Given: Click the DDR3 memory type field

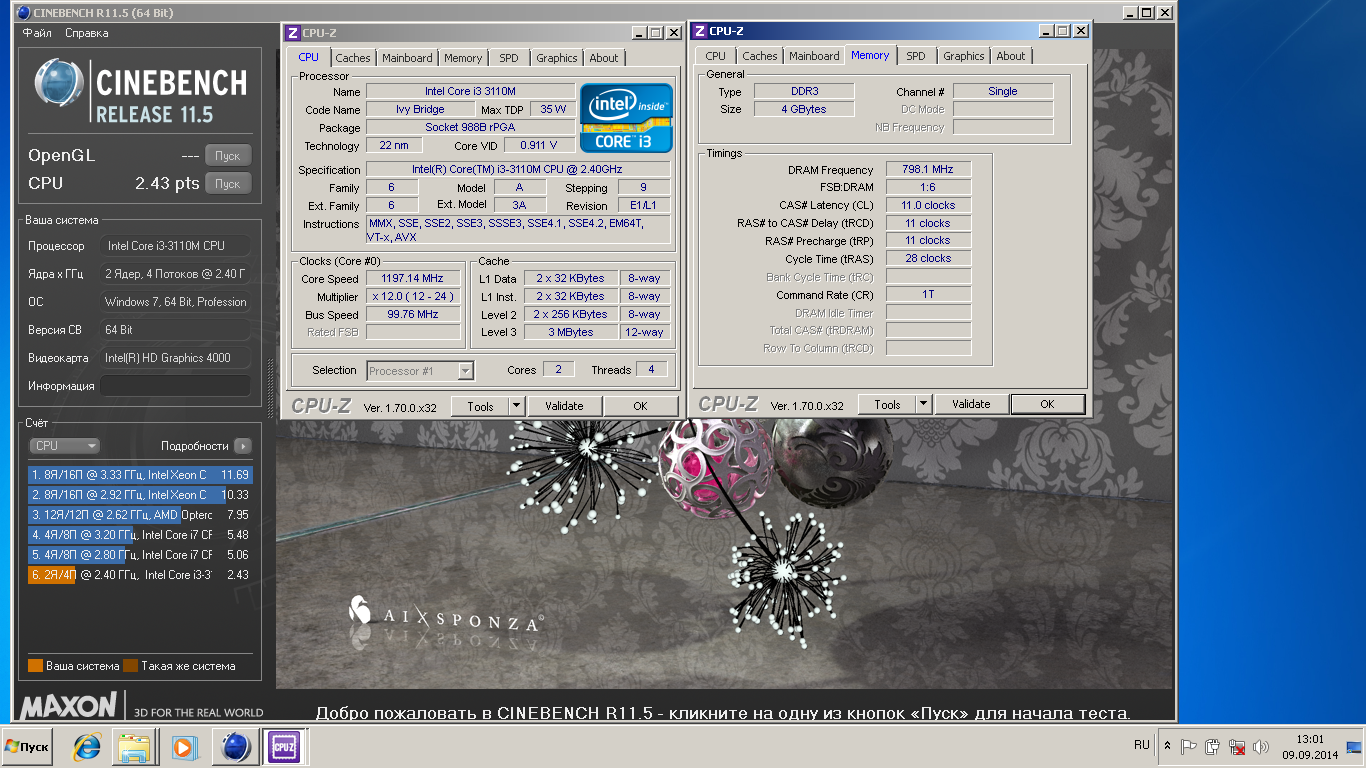Looking at the screenshot, I should (803, 92).
